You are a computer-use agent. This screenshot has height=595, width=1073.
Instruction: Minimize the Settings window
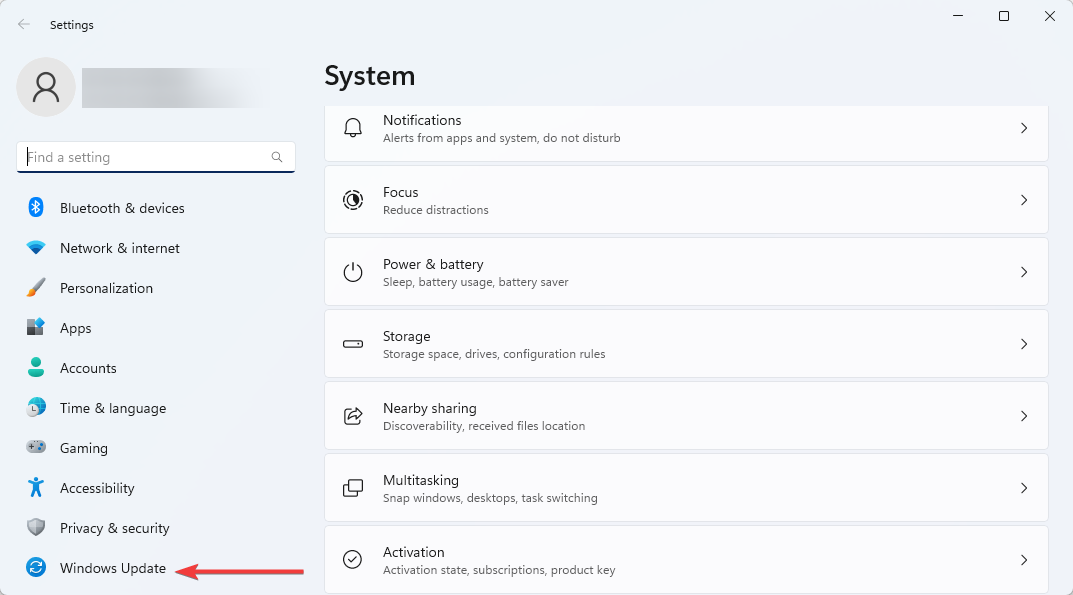pyautogui.click(x=958, y=16)
